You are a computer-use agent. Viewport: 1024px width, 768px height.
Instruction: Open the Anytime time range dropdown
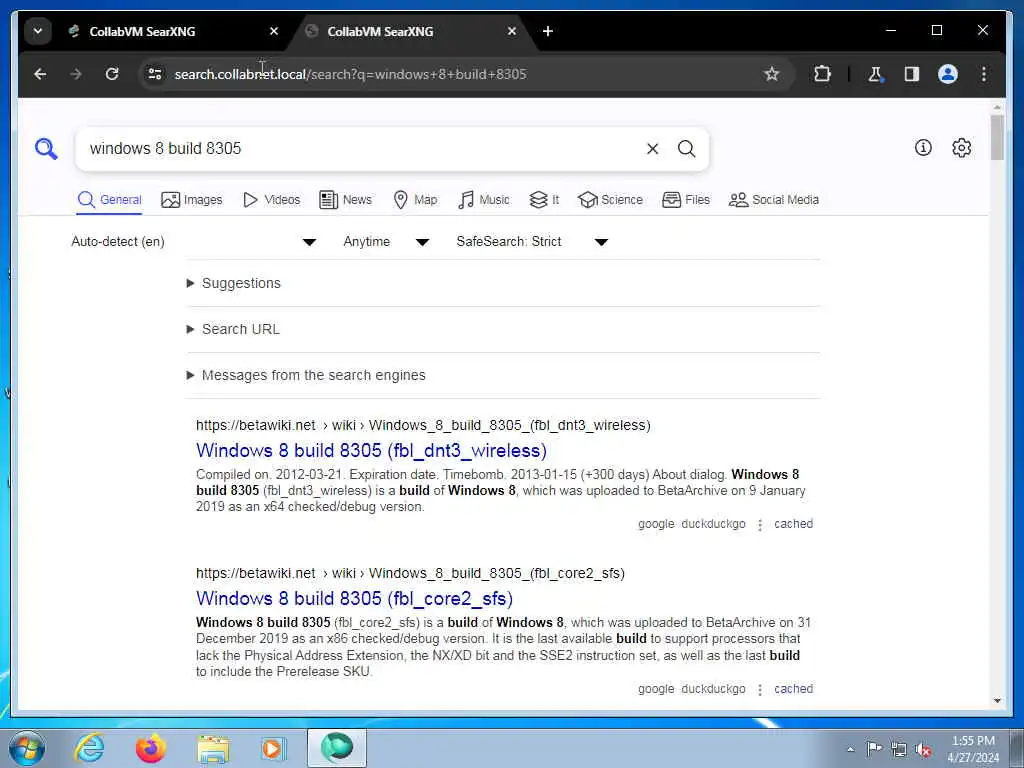(x=386, y=242)
